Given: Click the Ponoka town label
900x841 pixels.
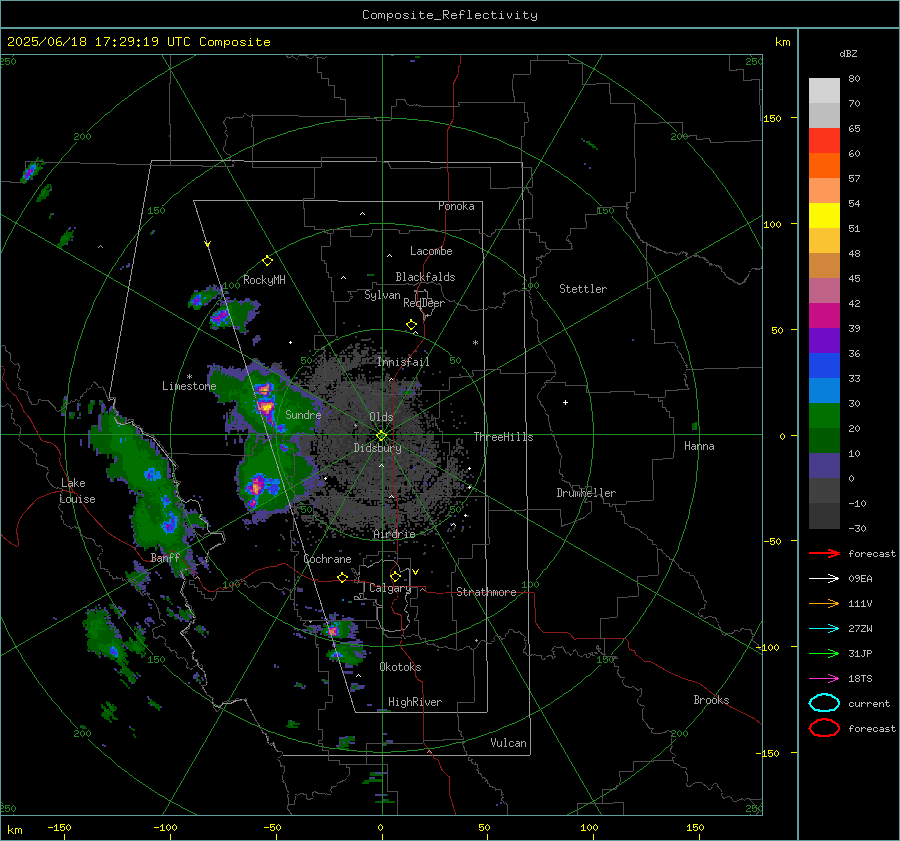Looking at the screenshot, I should coord(456,206).
